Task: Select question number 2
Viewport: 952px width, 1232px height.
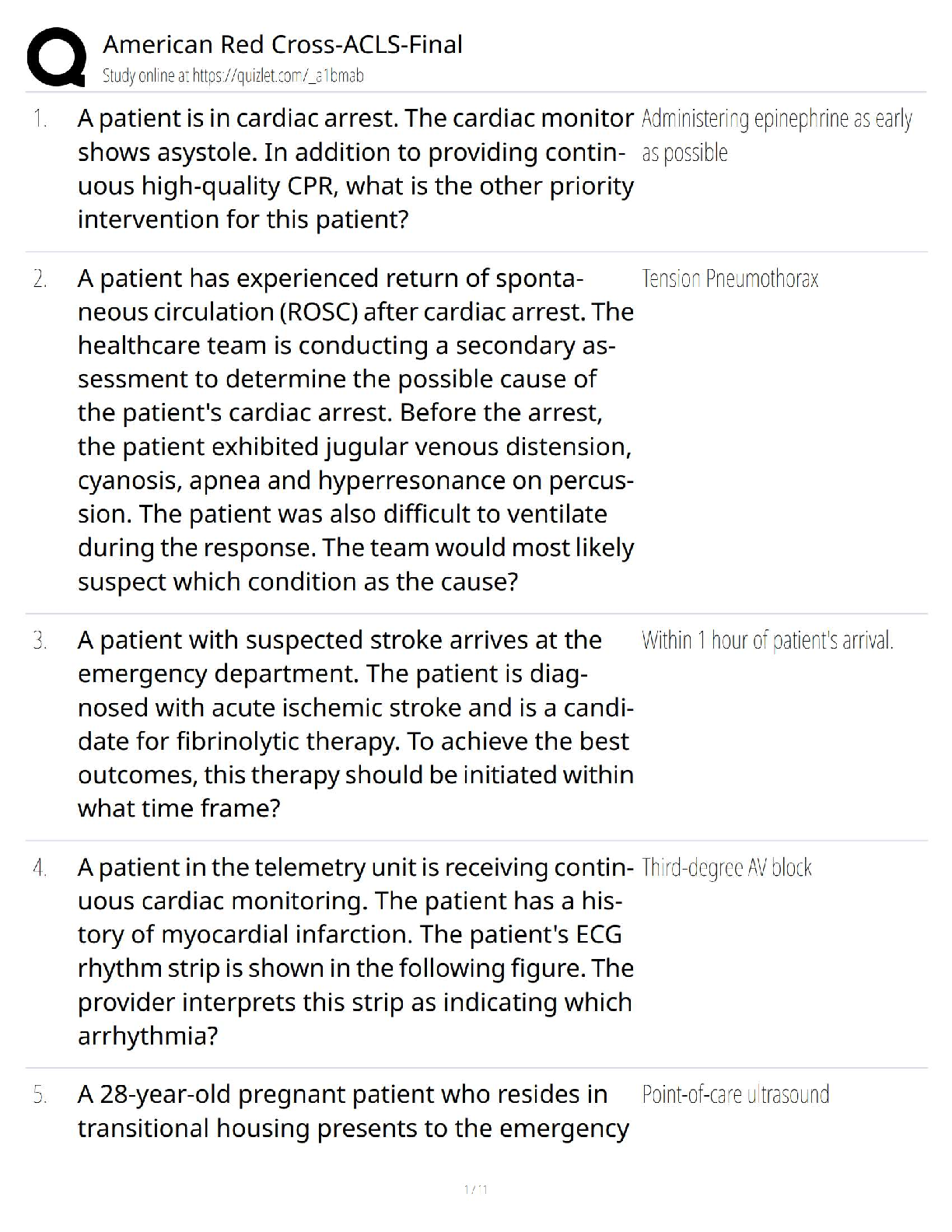Action: click(x=40, y=278)
